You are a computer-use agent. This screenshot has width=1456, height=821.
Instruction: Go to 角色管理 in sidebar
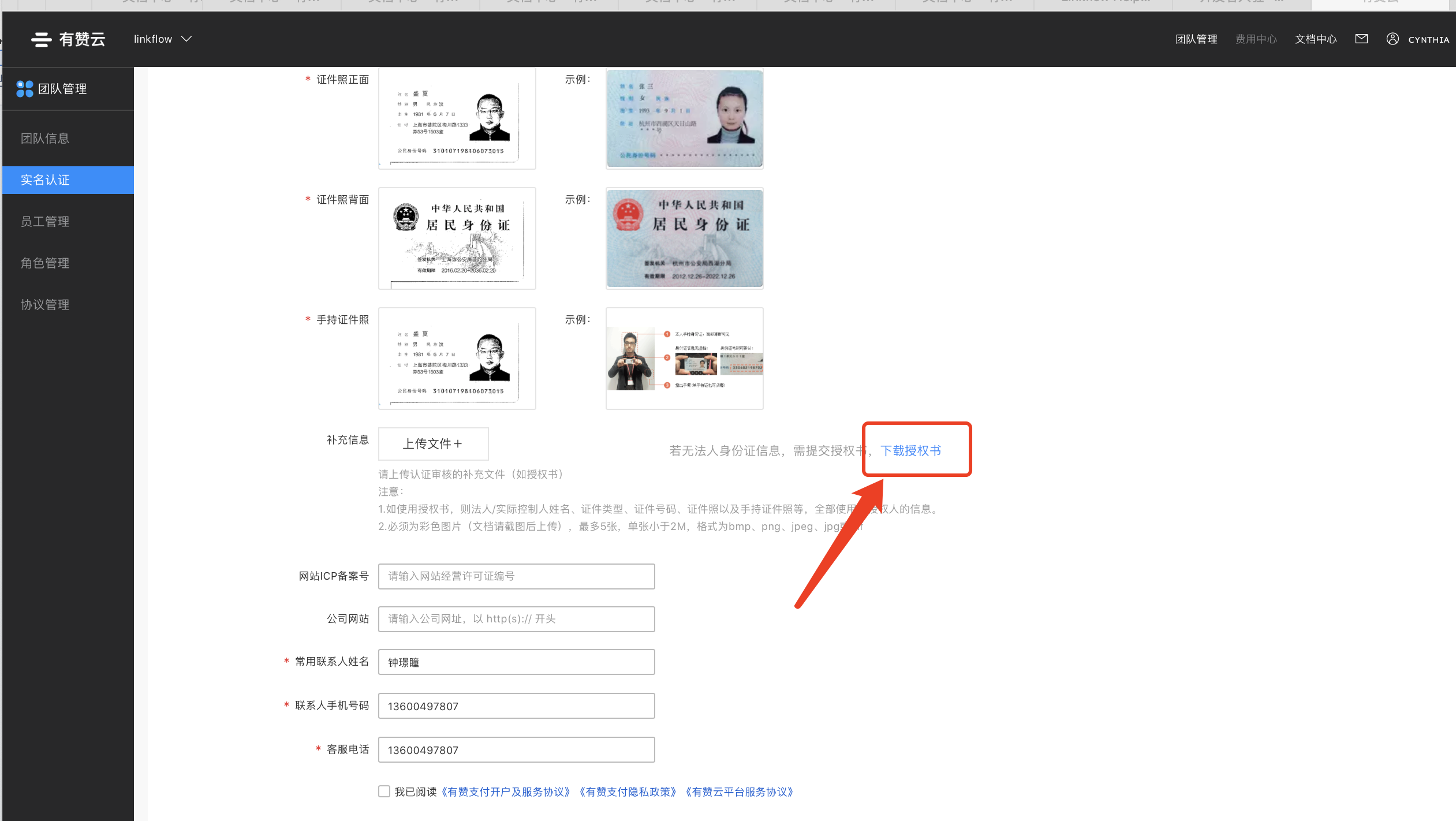(x=45, y=263)
